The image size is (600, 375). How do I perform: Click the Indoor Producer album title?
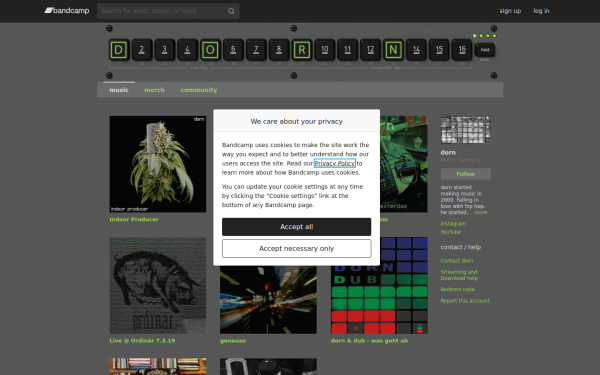tap(134, 219)
